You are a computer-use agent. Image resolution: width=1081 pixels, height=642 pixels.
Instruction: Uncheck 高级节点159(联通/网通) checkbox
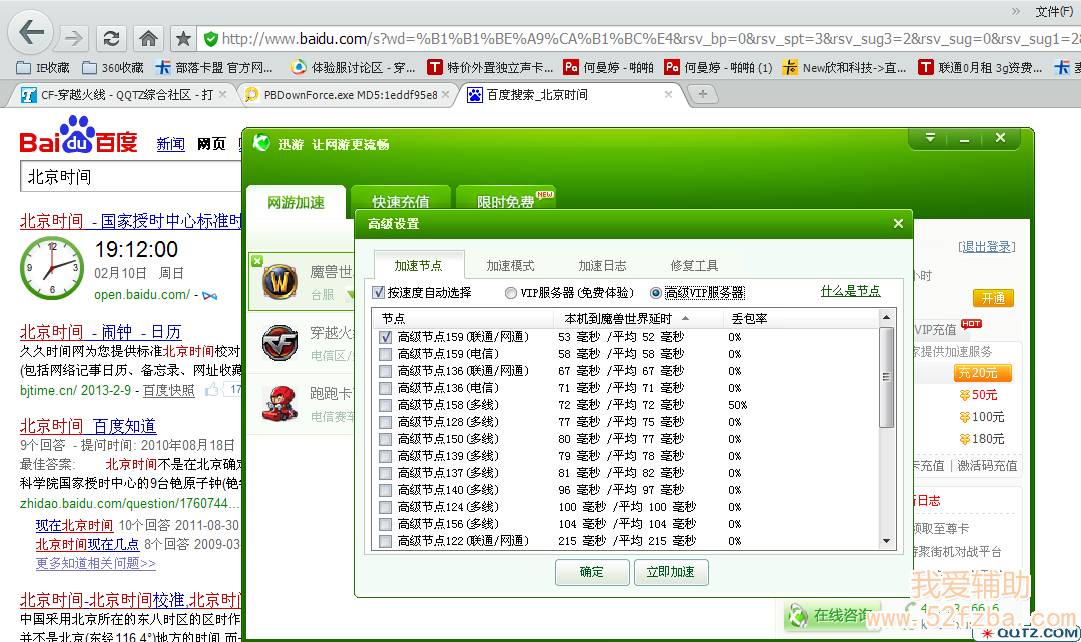click(385, 337)
